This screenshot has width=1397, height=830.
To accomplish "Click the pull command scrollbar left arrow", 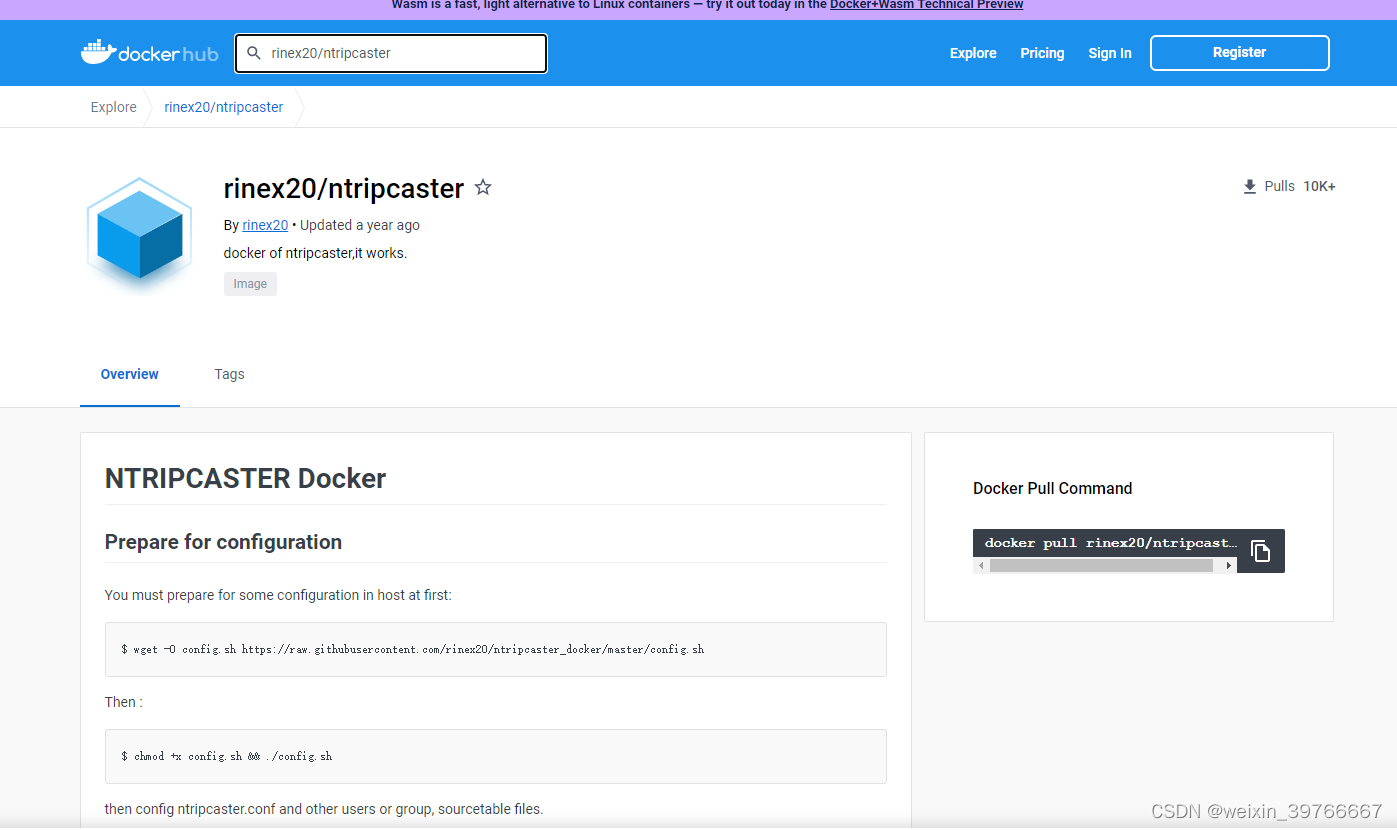I will click(981, 566).
